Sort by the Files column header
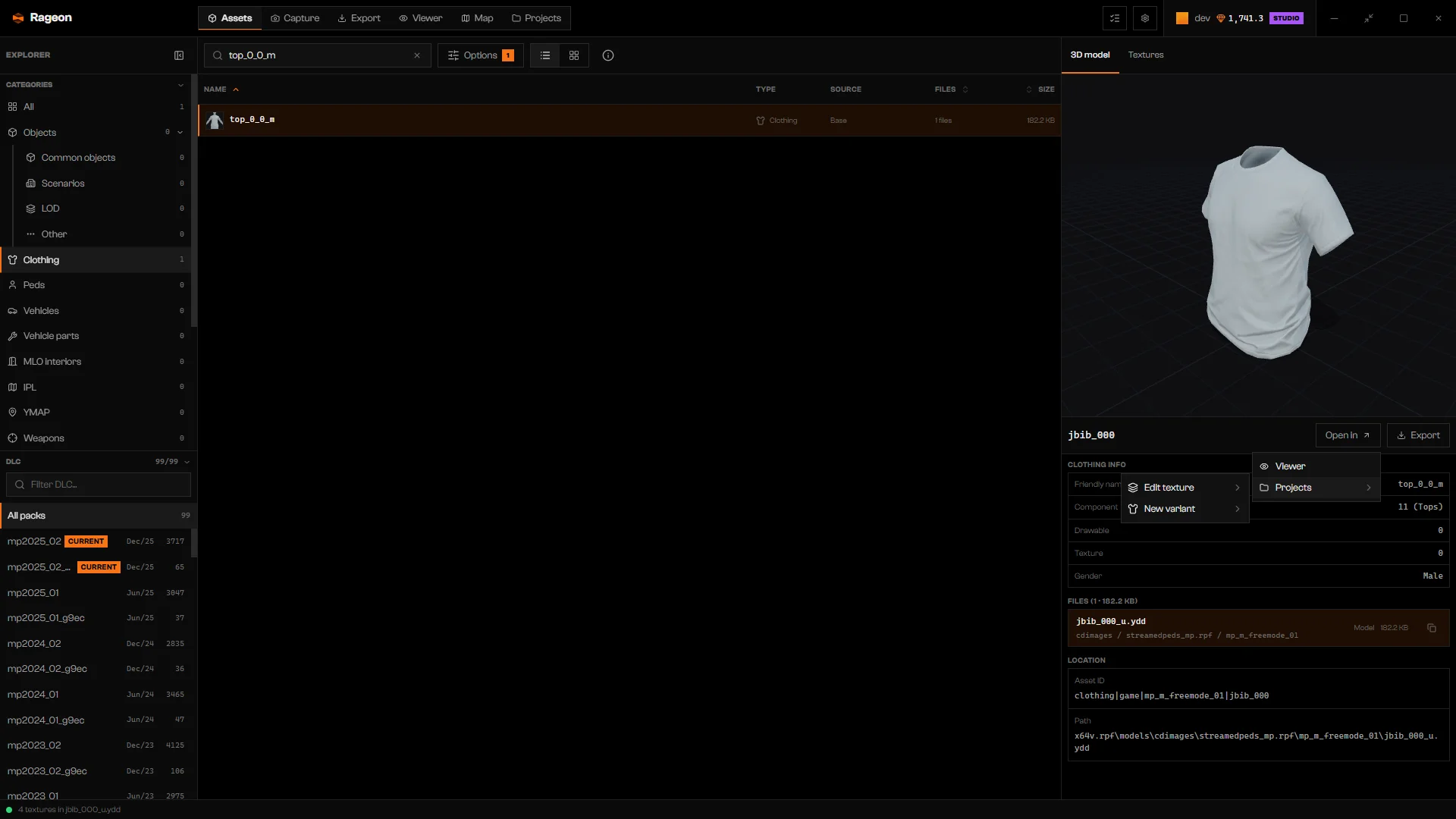This screenshot has width=1456, height=819. (x=951, y=89)
